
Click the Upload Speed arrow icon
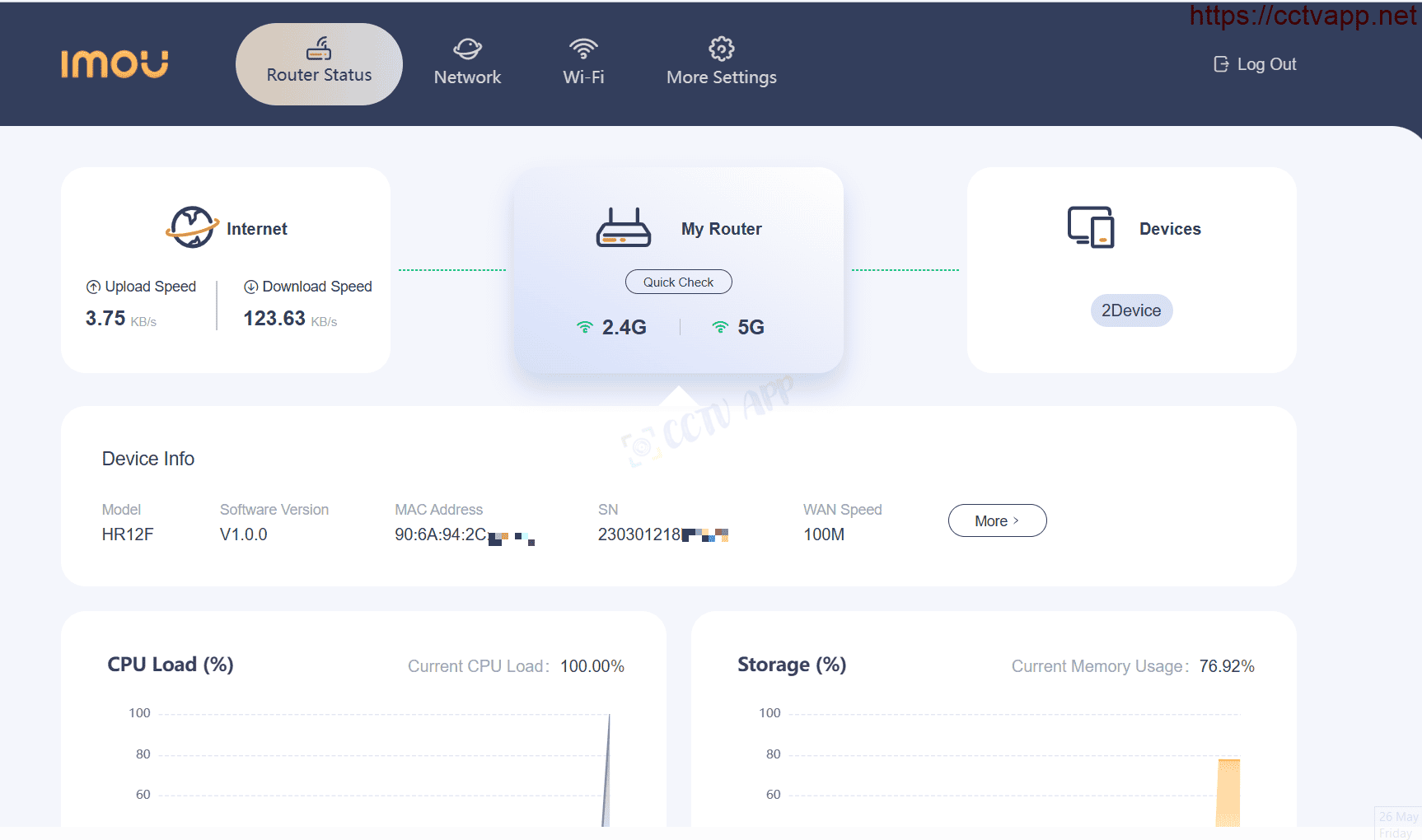coord(93,287)
